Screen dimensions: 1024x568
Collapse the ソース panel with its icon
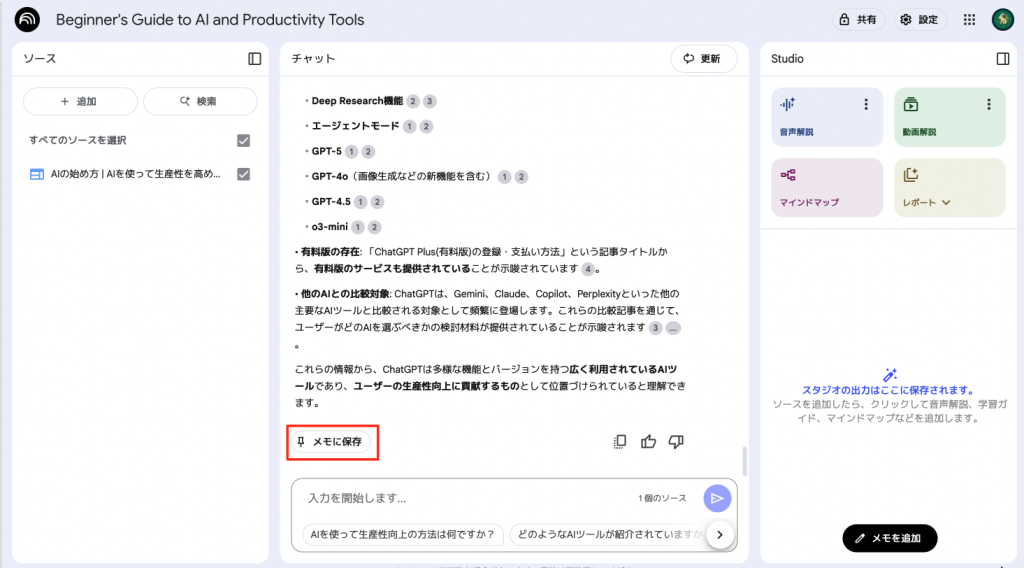pos(255,59)
